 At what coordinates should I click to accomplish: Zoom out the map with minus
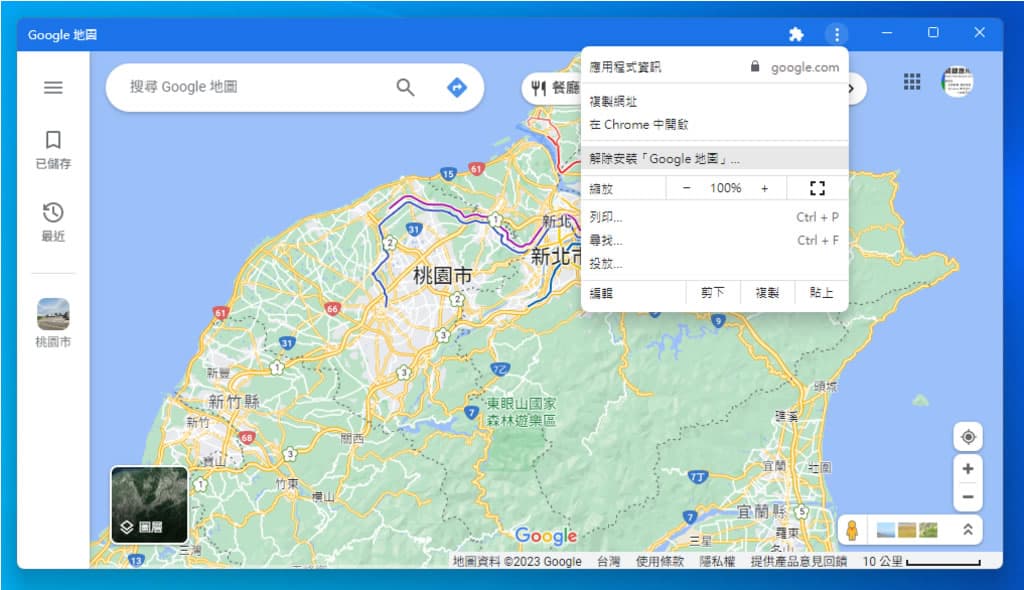click(x=968, y=497)
